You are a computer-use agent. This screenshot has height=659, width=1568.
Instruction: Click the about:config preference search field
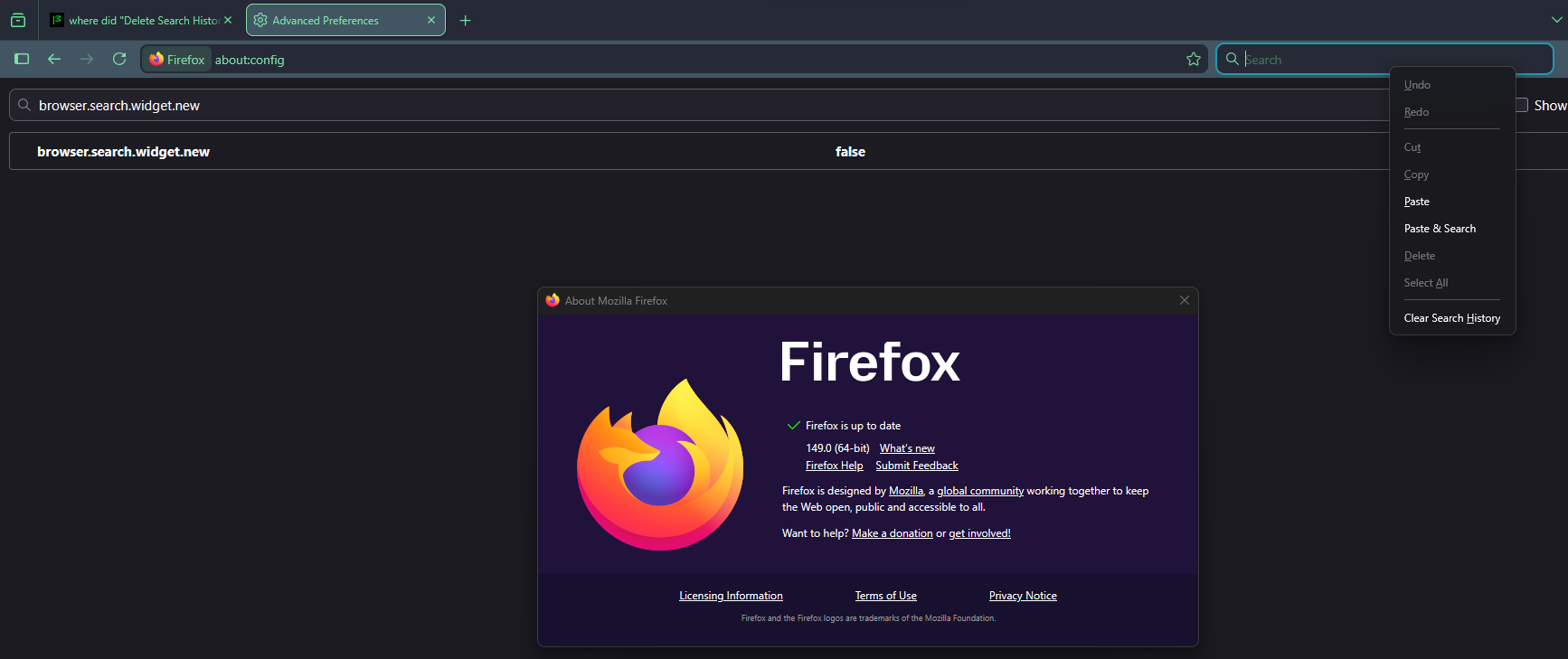point(705,106)
